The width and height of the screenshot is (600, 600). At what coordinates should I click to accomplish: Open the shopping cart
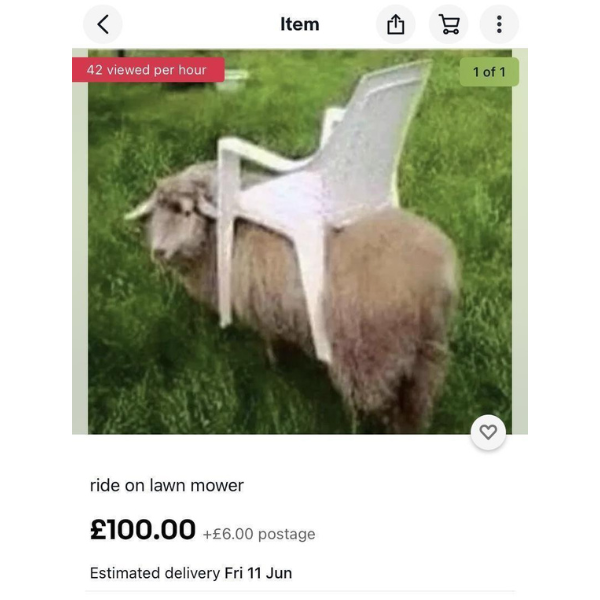pyautogui.click(x=448, y=24)
